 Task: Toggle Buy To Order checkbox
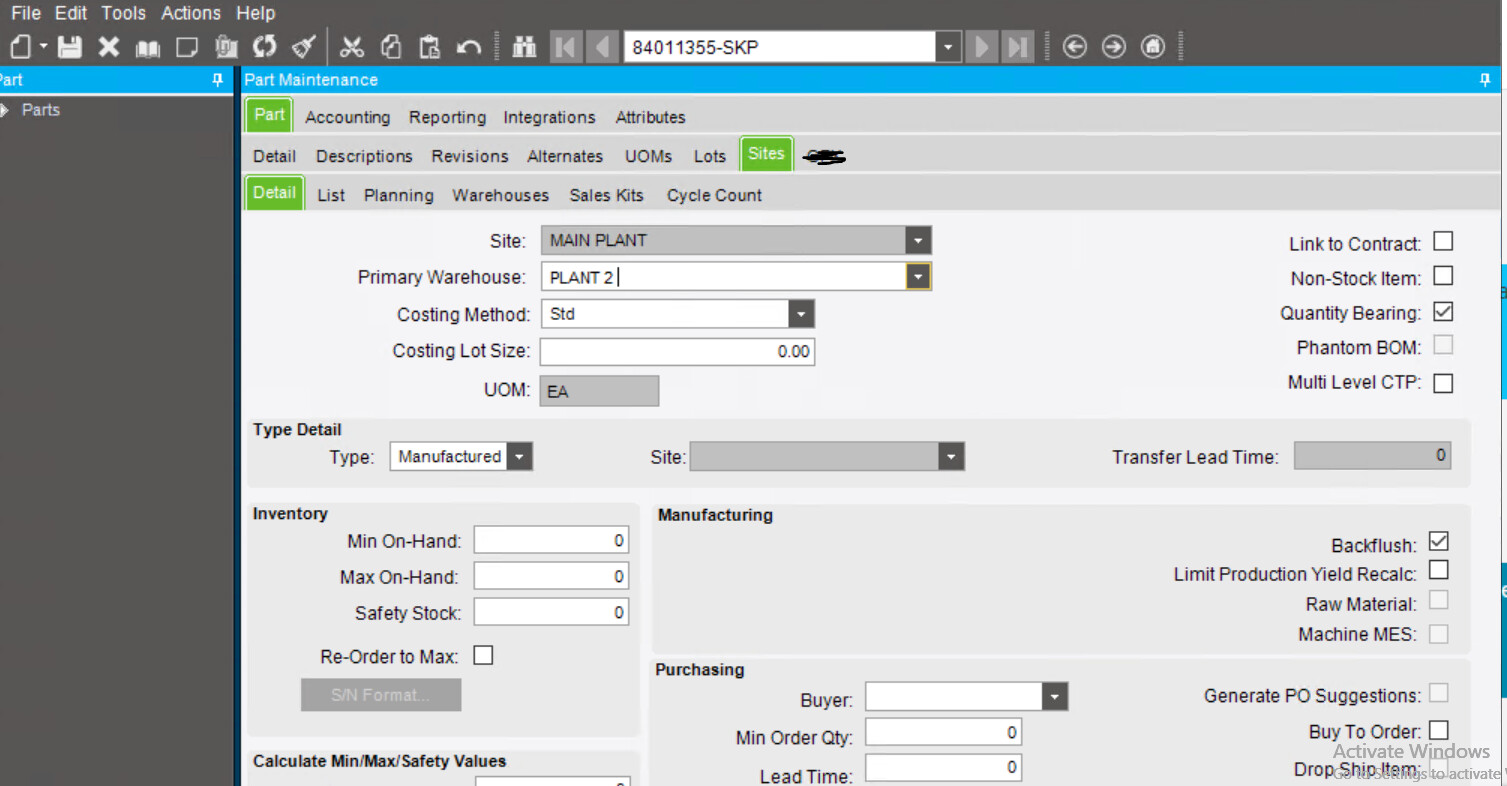1439,729
